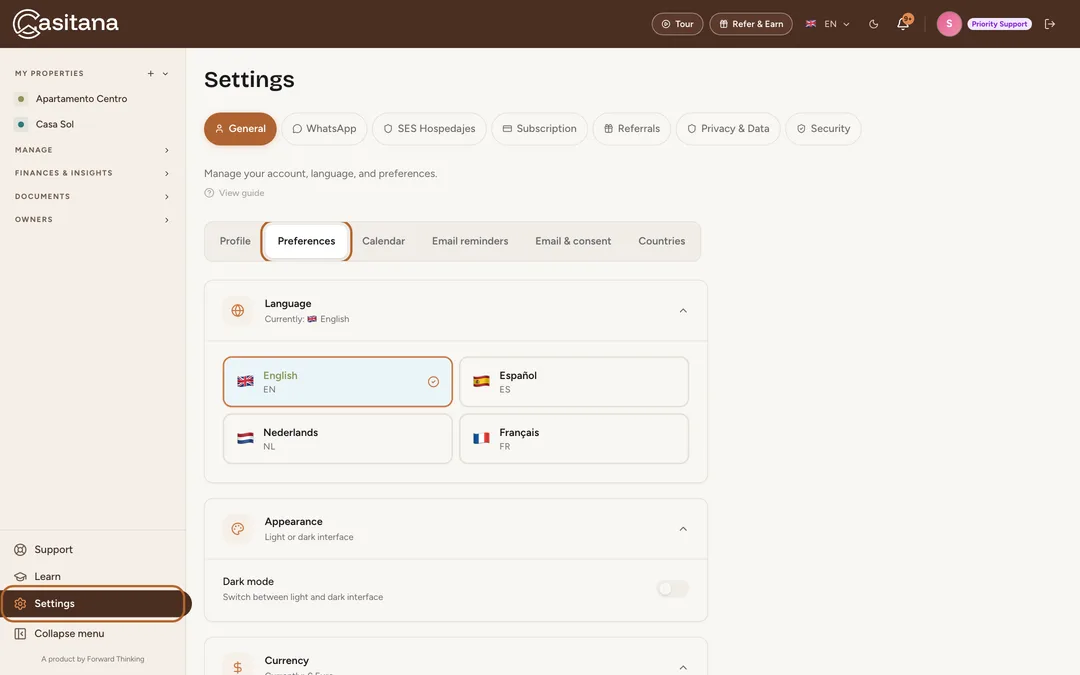
Task: Expand Finances & Insights section
Action: pyautogui.click(x=92, y=174)
